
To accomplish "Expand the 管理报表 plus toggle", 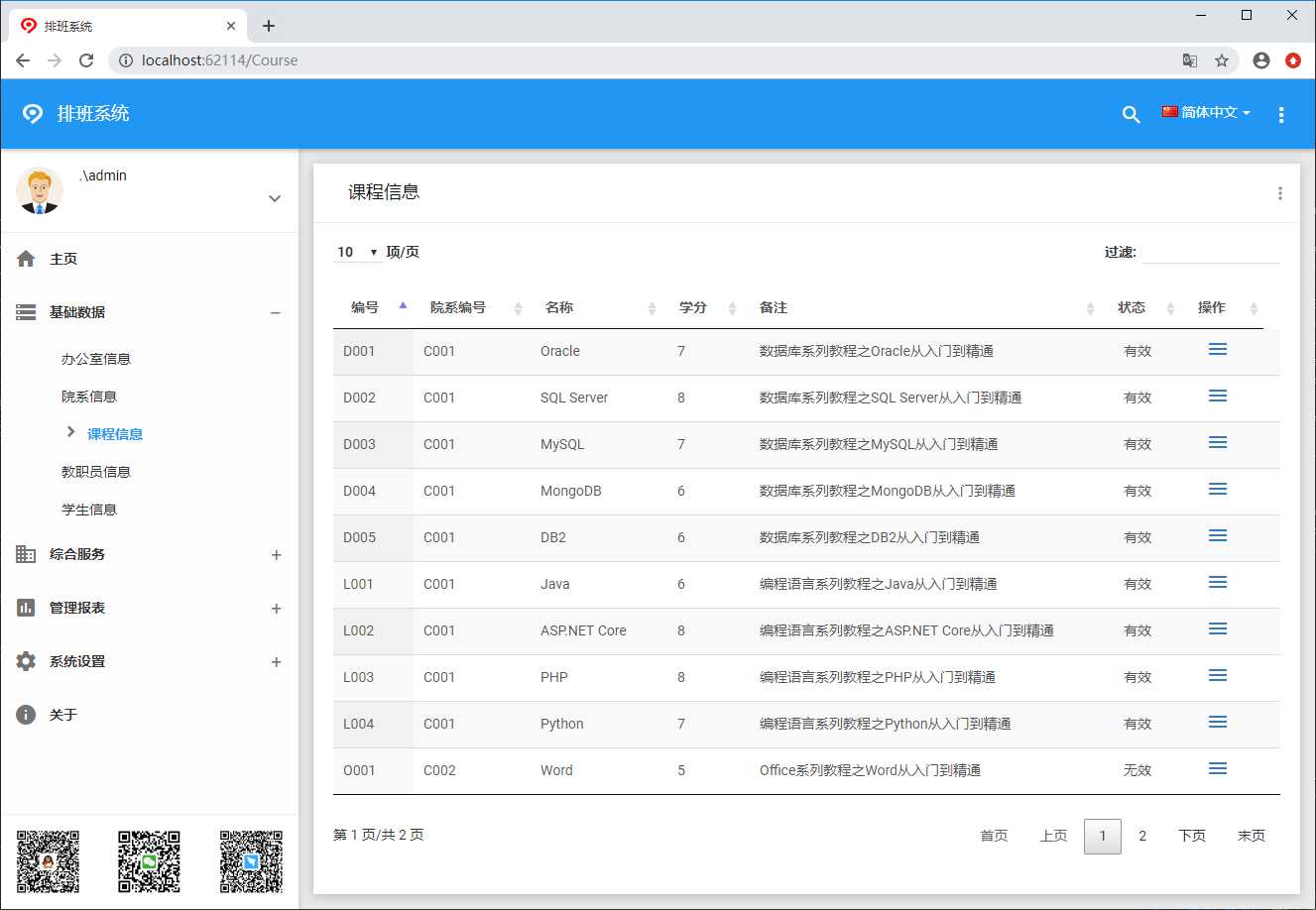I will point(277,609).
